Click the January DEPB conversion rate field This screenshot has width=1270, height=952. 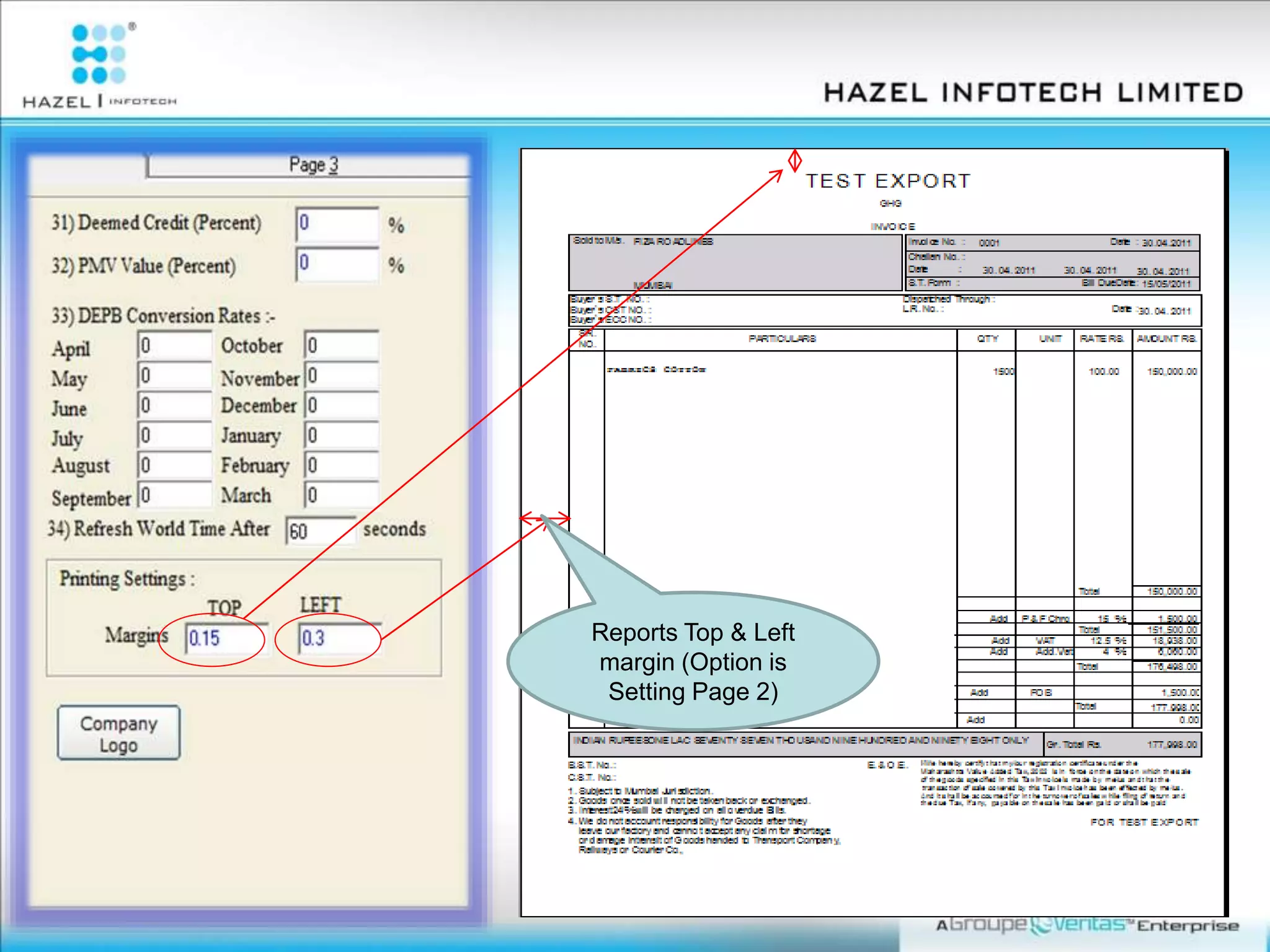coord(342,435)
